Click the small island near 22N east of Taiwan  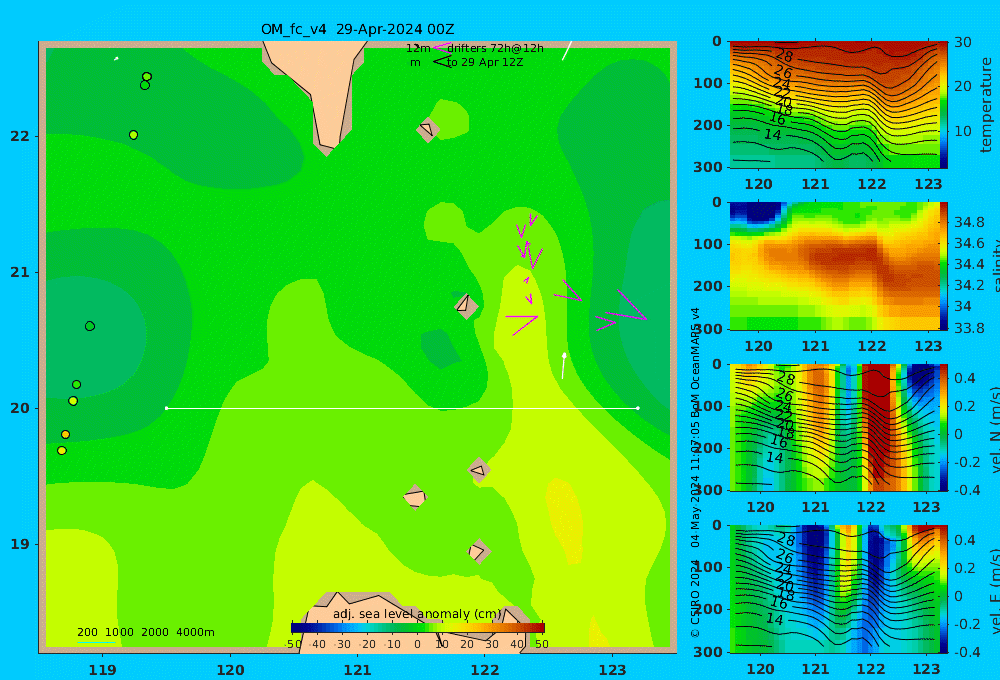click(x=427, y=130)
